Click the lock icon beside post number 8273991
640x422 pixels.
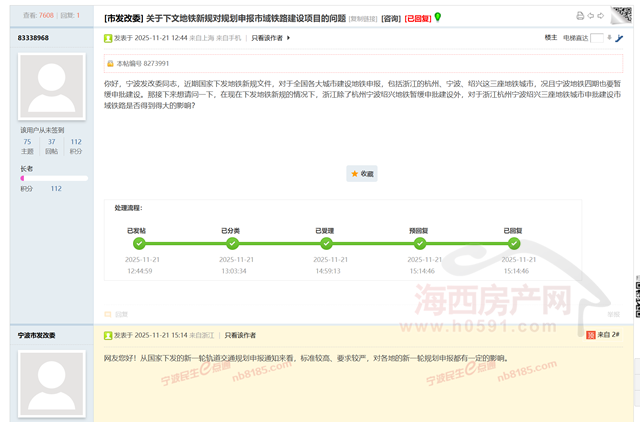coord(111,63)
